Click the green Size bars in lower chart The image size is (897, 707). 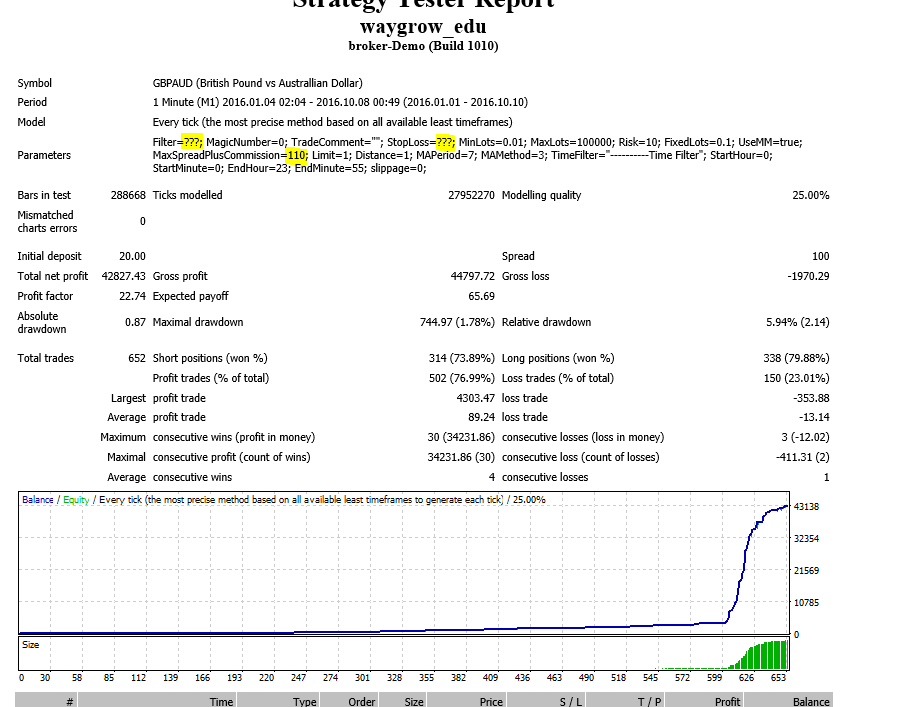765,656
